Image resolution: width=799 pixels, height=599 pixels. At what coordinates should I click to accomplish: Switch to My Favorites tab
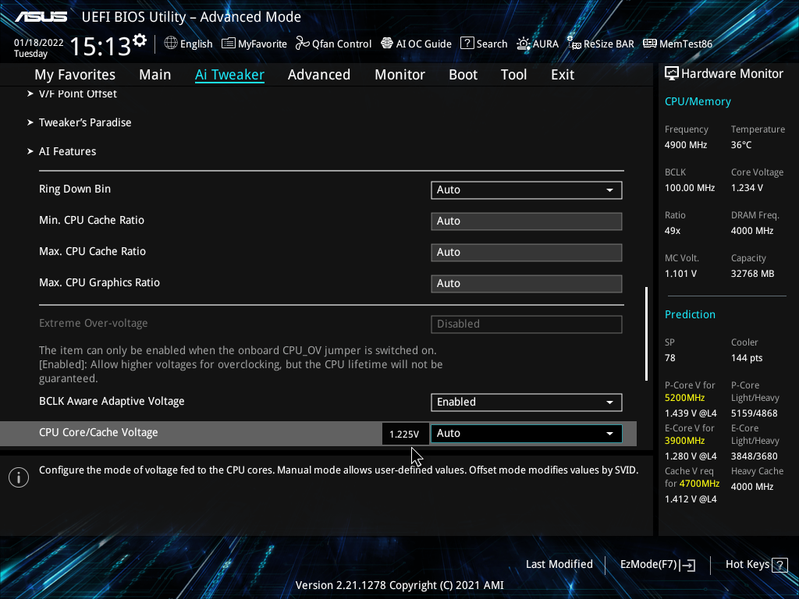[75, 75]
